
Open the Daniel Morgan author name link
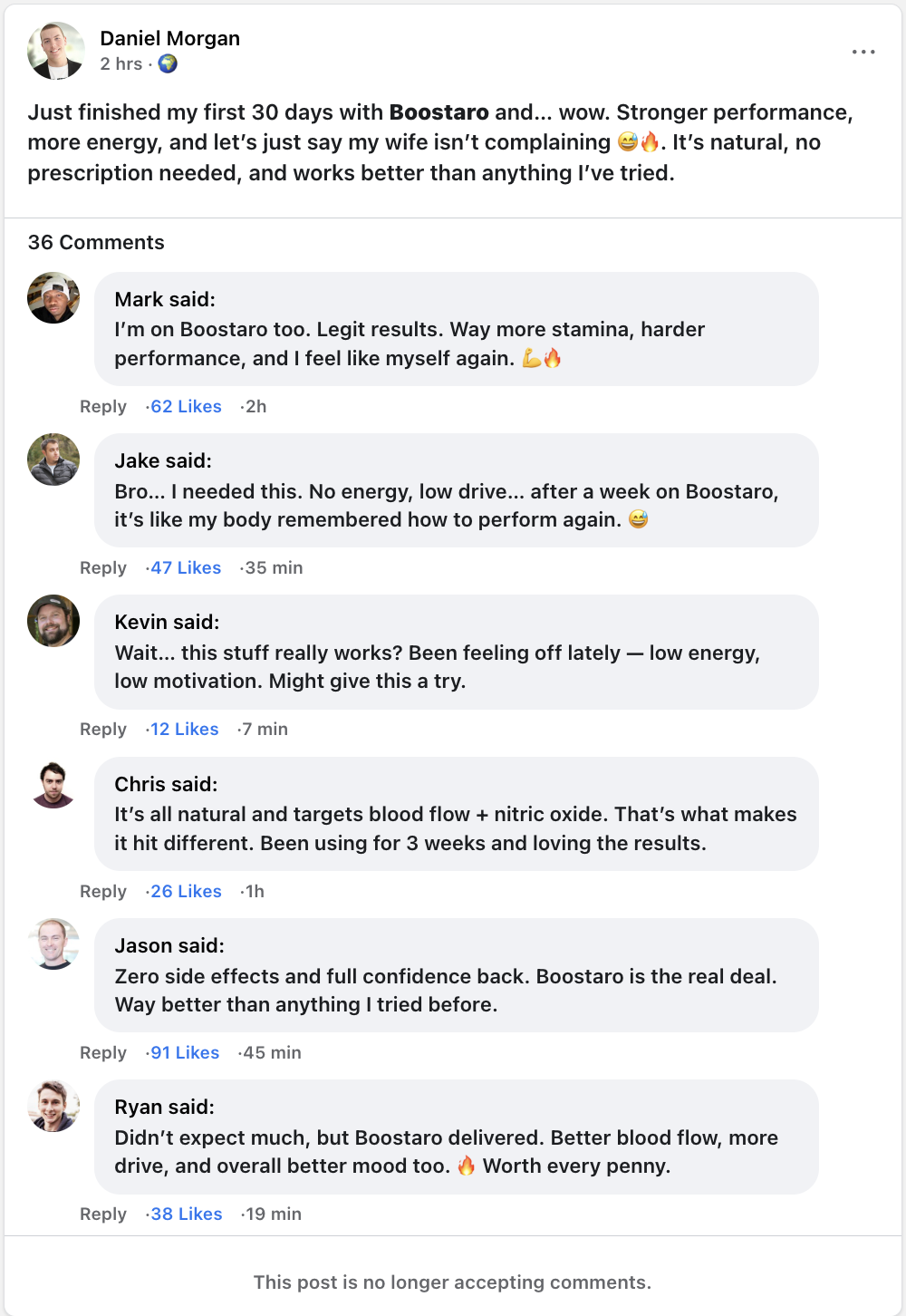click(169, 38)
